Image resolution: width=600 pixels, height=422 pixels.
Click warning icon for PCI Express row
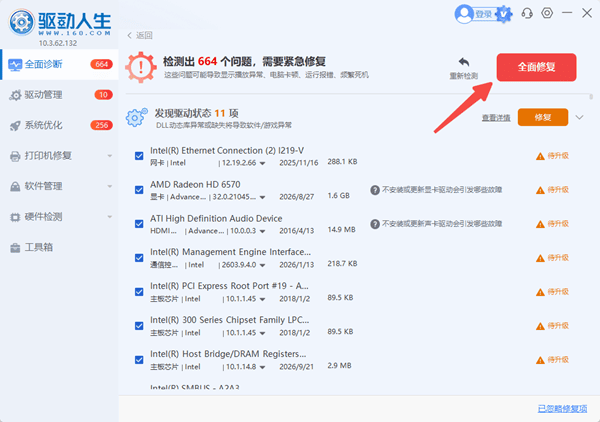coord(540,292)
